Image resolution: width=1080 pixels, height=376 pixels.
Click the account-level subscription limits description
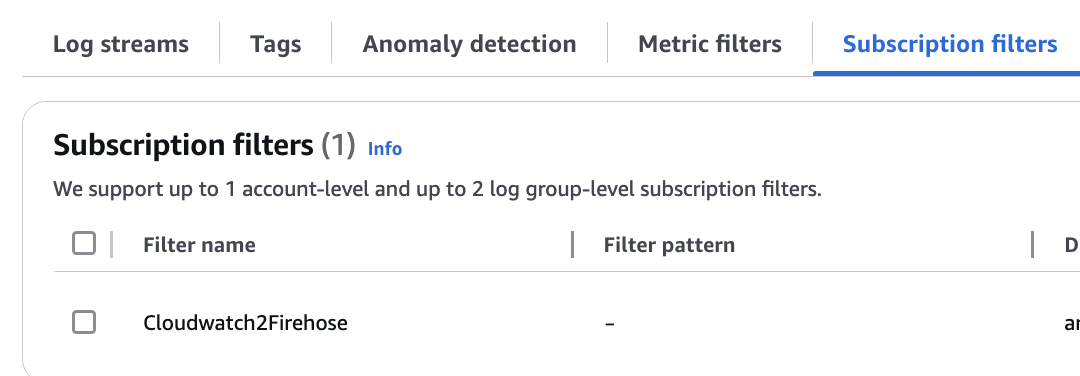pos(437,189)
